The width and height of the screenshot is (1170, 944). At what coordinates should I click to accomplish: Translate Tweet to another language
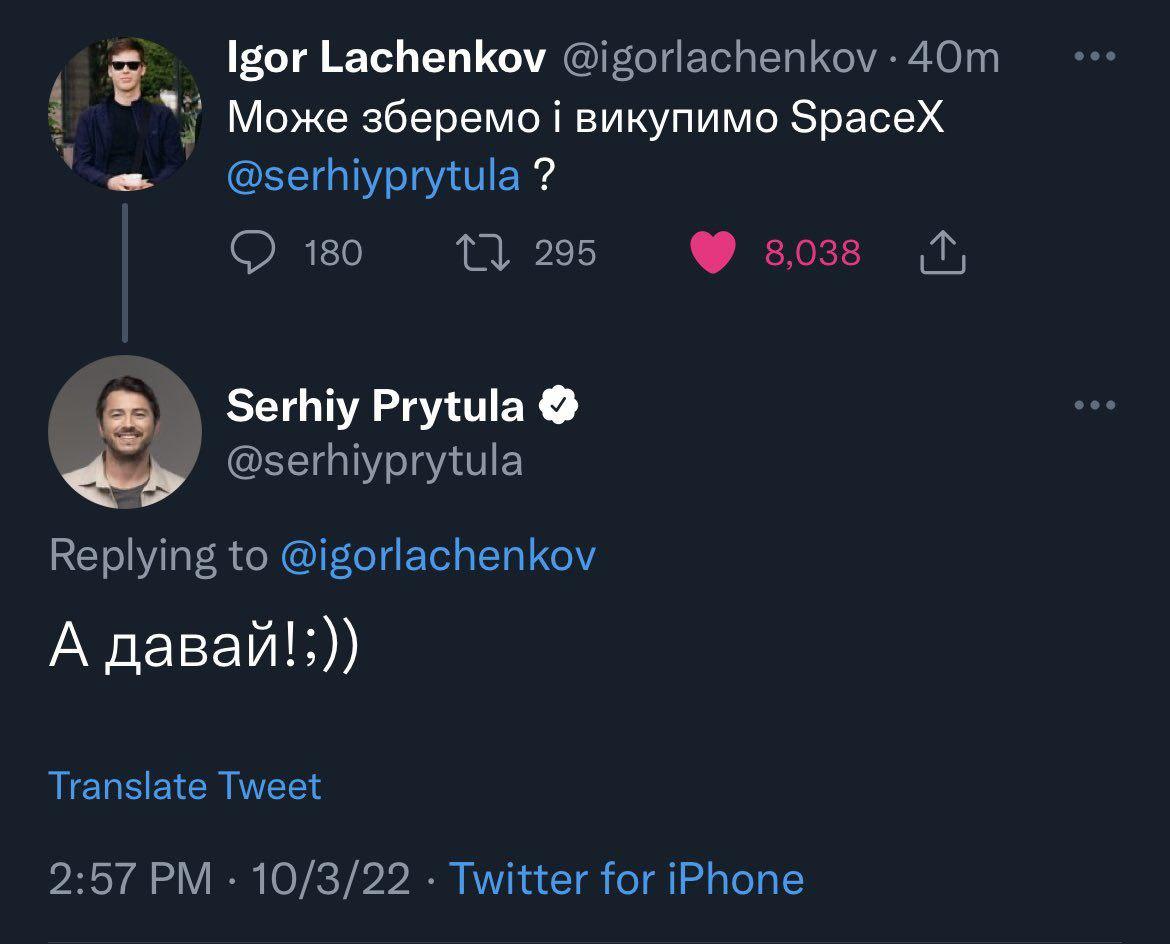tap(185, 786)
